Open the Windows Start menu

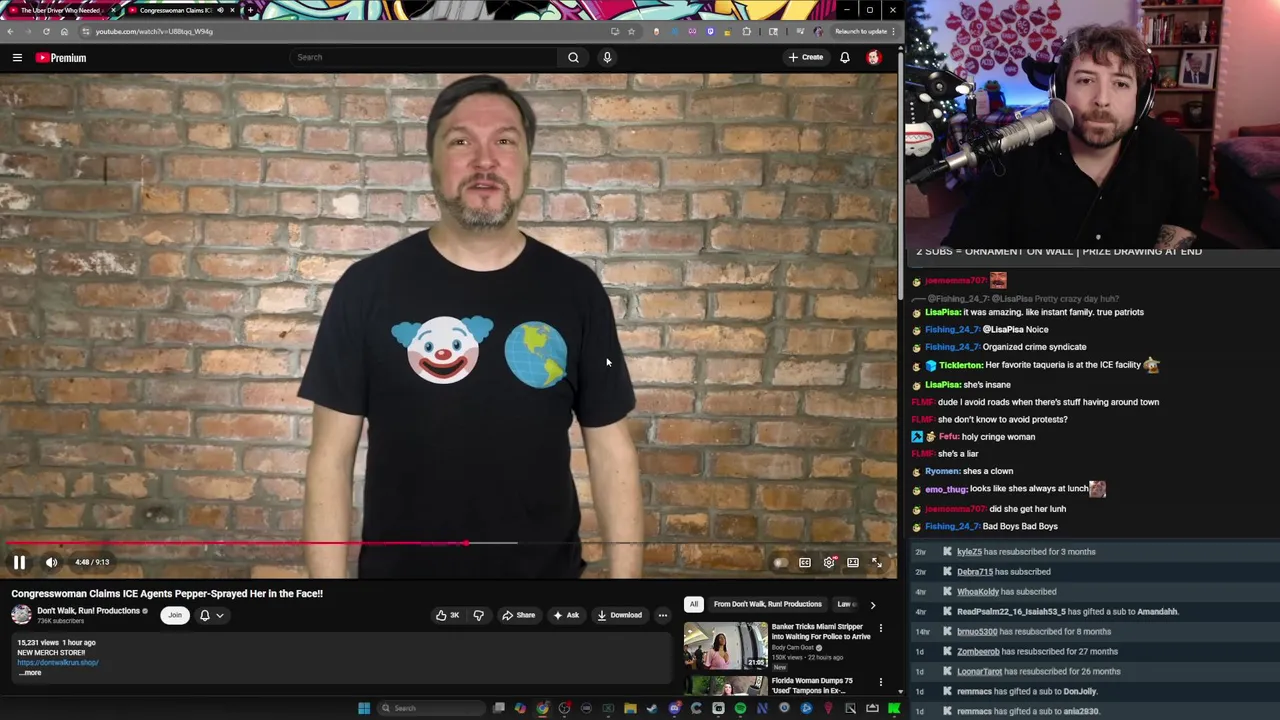(364, 708)
